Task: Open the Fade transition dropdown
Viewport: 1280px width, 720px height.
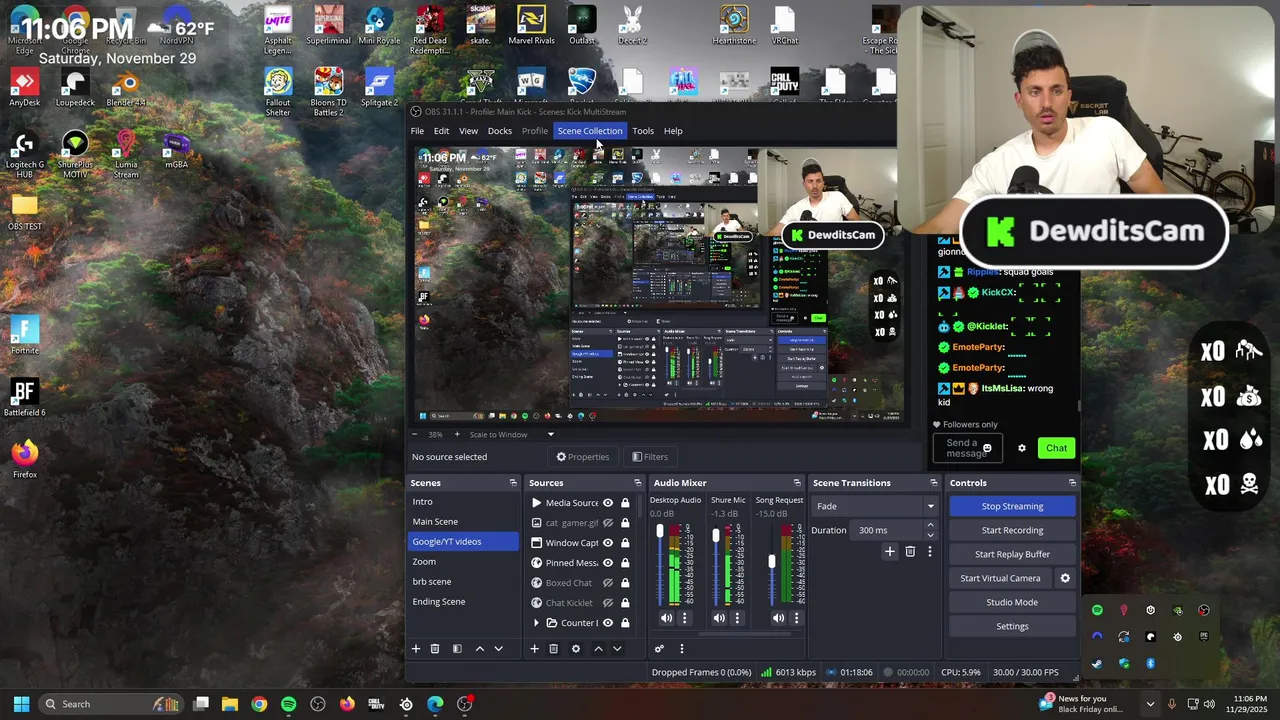Action: click(x=874, y=506)
